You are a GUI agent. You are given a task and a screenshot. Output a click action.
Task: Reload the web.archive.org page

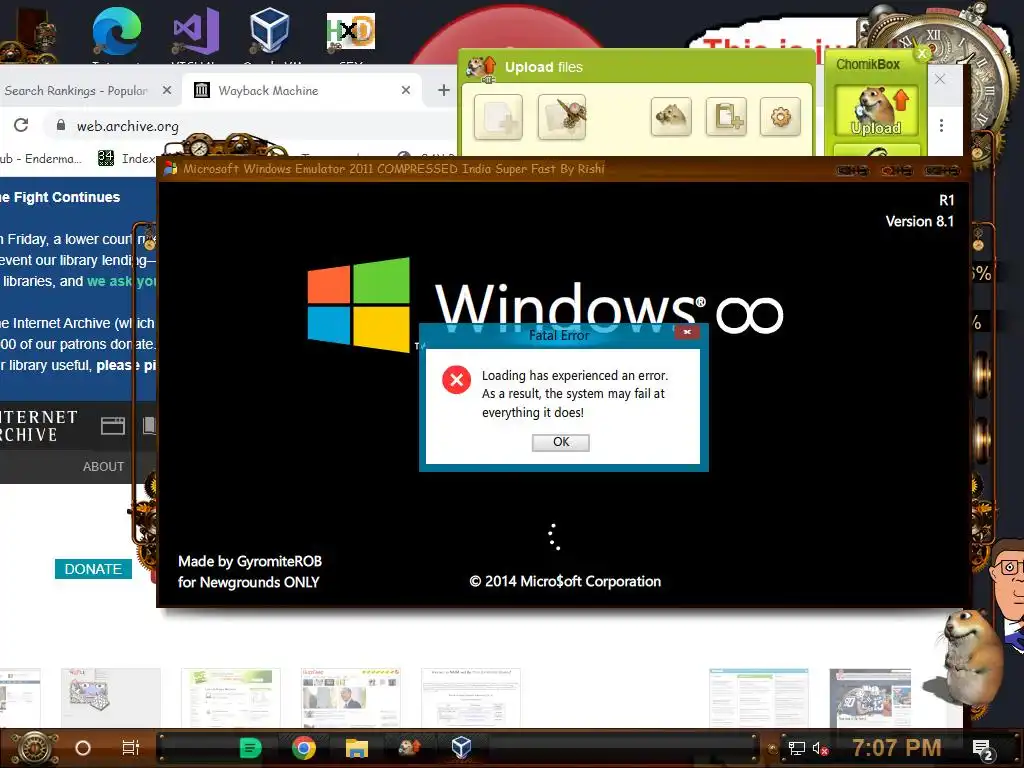[21, 125]
